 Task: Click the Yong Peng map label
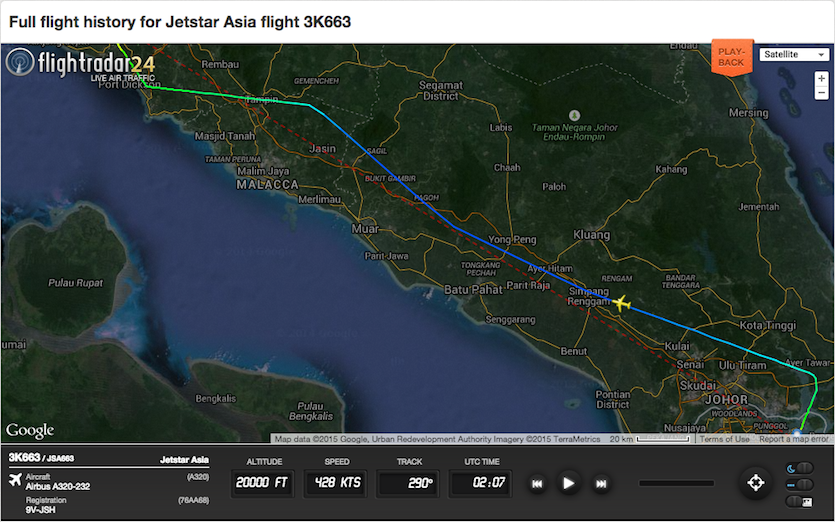pos(512,240)
